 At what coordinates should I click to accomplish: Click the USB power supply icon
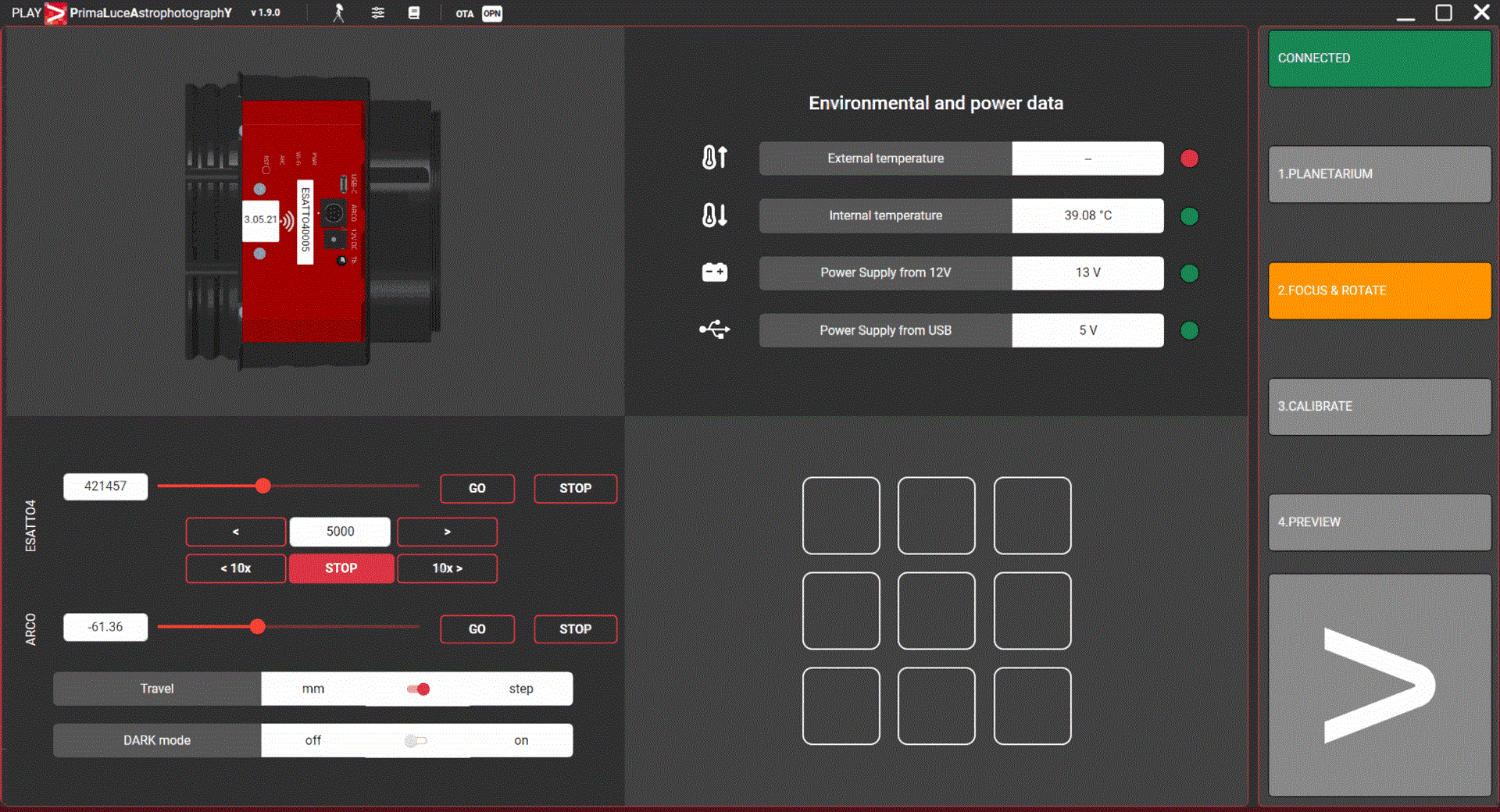point(714,330)
